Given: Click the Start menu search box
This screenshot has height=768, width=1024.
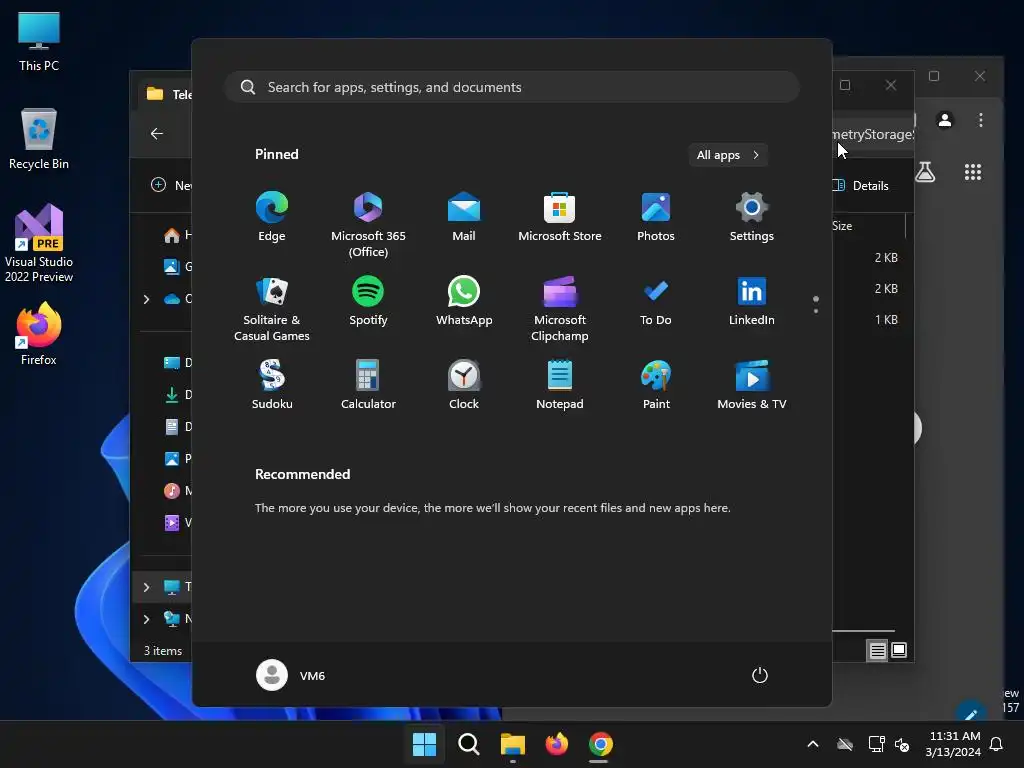Looking at the screenshot, I should pyautogui.click(x=512, y=87).
